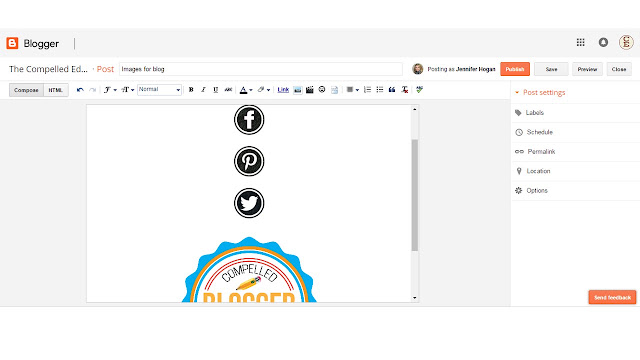Toggle italic formatting
Screen dimensions: 640x360
(203, 90)
